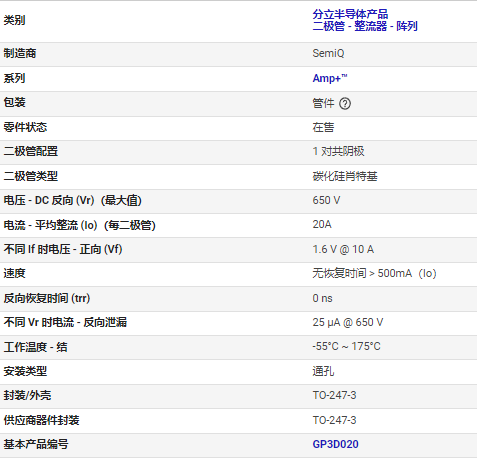
Task: Click the 25 µA @ 650 V value
Action: click(x=348, y=322)
